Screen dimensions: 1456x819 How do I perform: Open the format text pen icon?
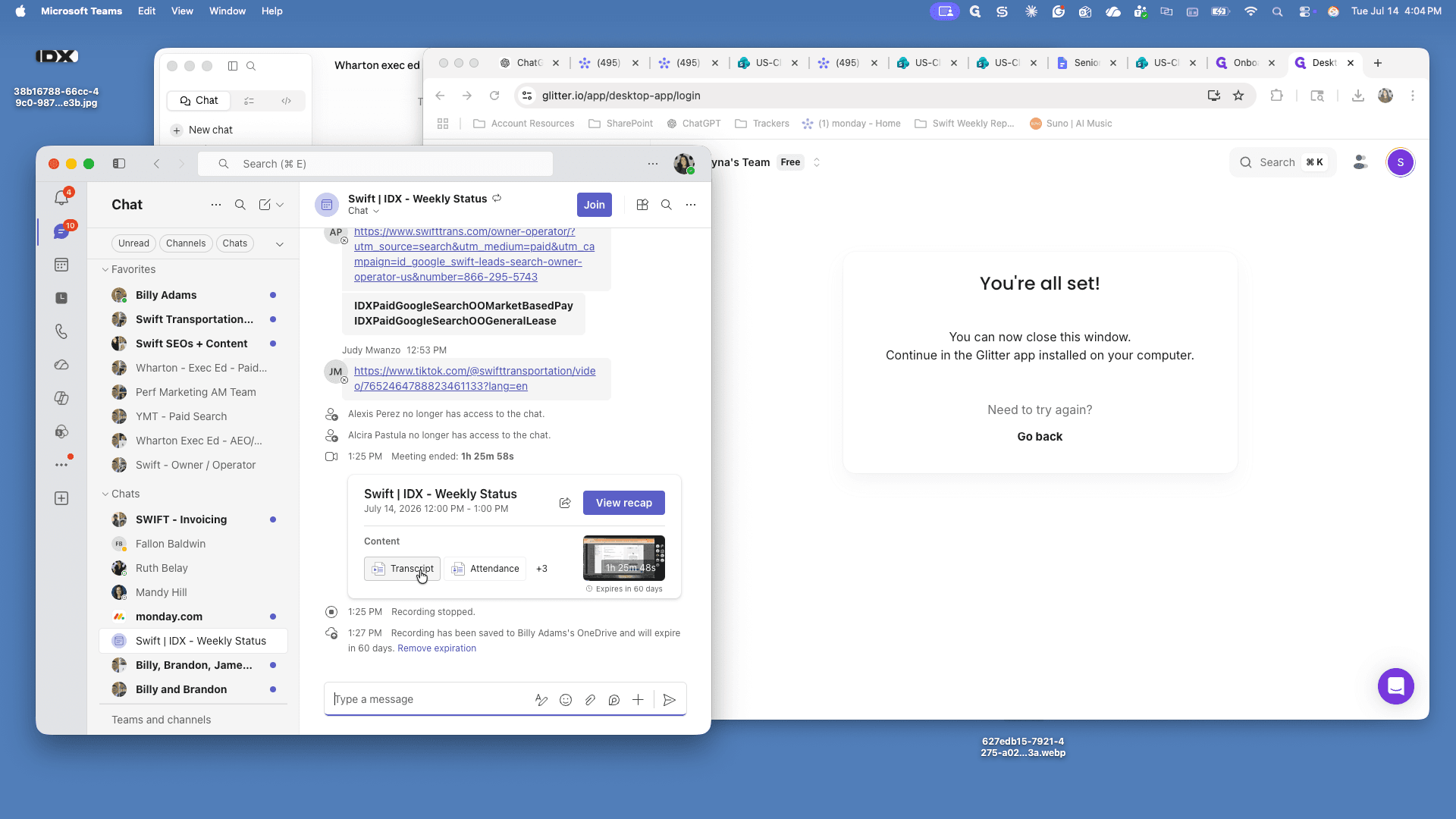click(x=541, y=700)
